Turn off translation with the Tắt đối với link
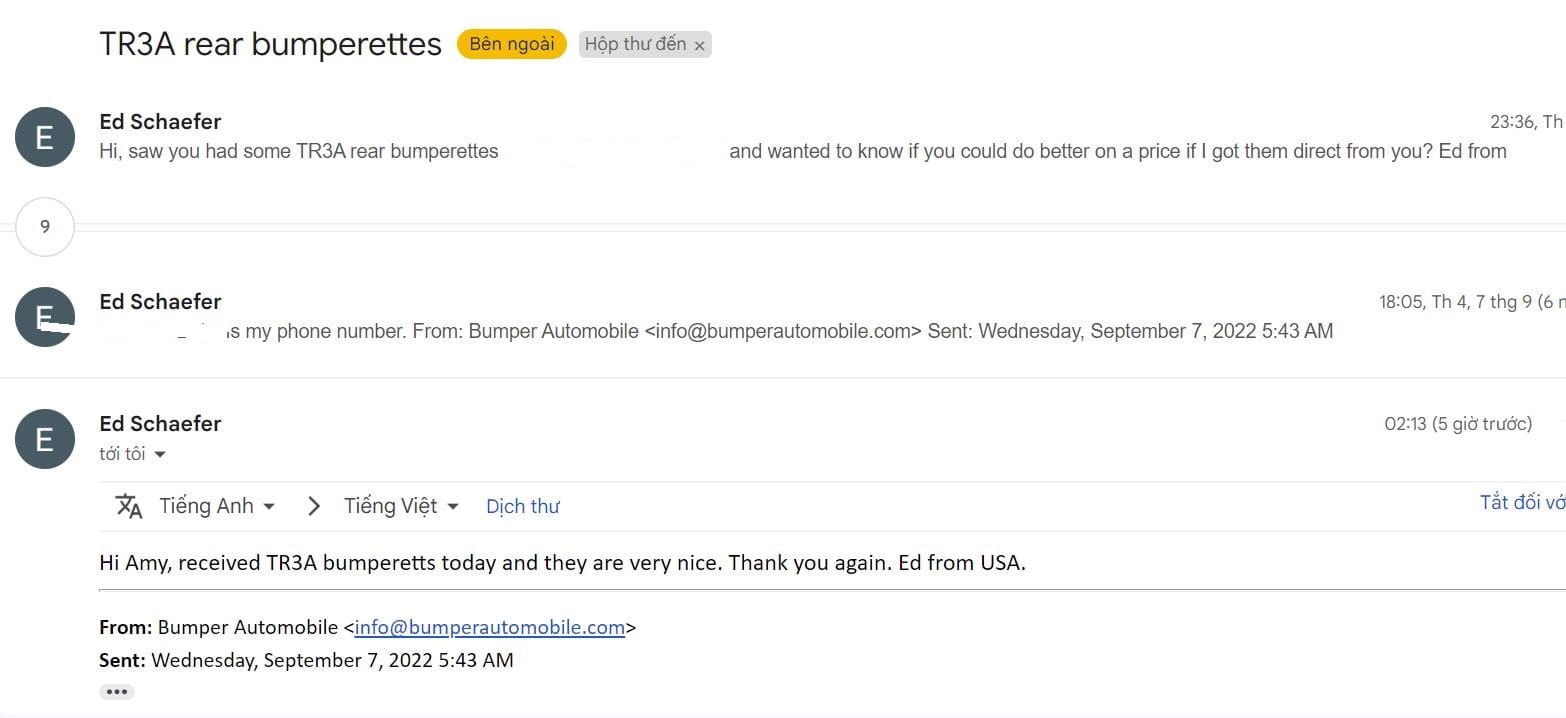Viewport: 1566px width, 718px height. (x=1522, y=502)
